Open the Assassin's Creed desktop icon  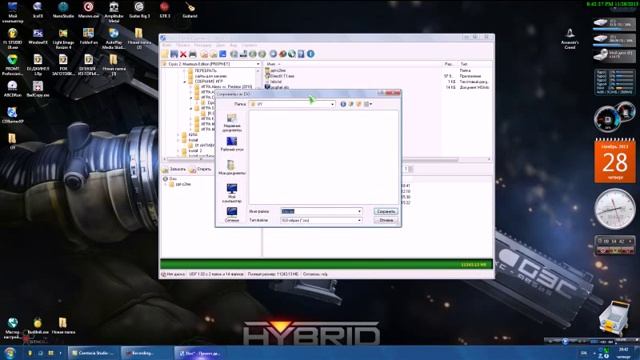[x=570, y=38]
